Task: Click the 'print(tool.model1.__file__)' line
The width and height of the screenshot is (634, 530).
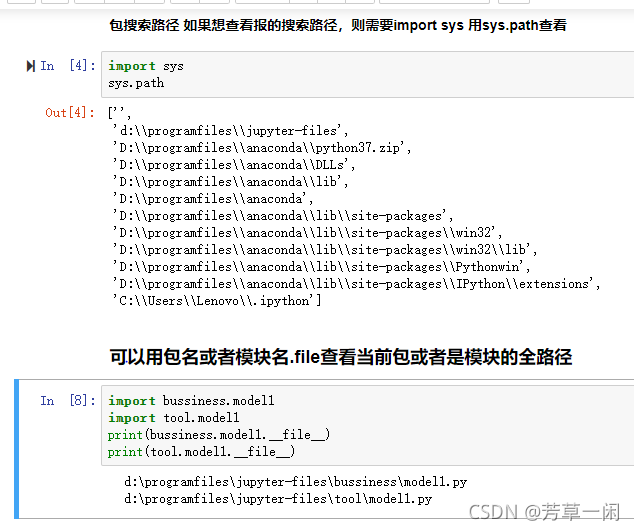Action: click(201, 452)
